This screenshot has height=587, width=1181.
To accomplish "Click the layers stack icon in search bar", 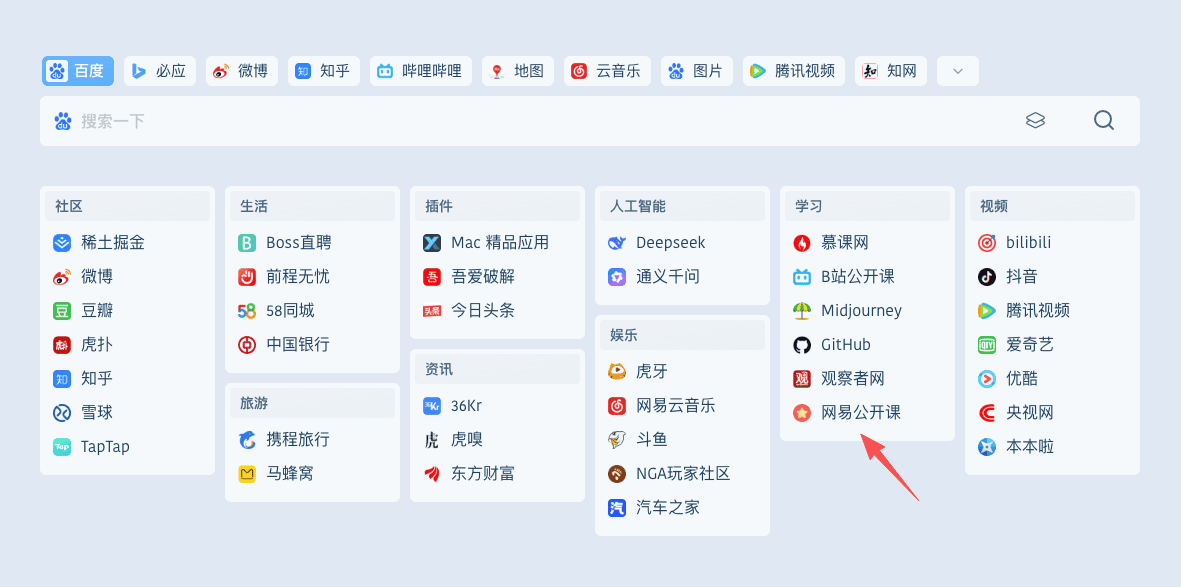I will click(1035, 121).
